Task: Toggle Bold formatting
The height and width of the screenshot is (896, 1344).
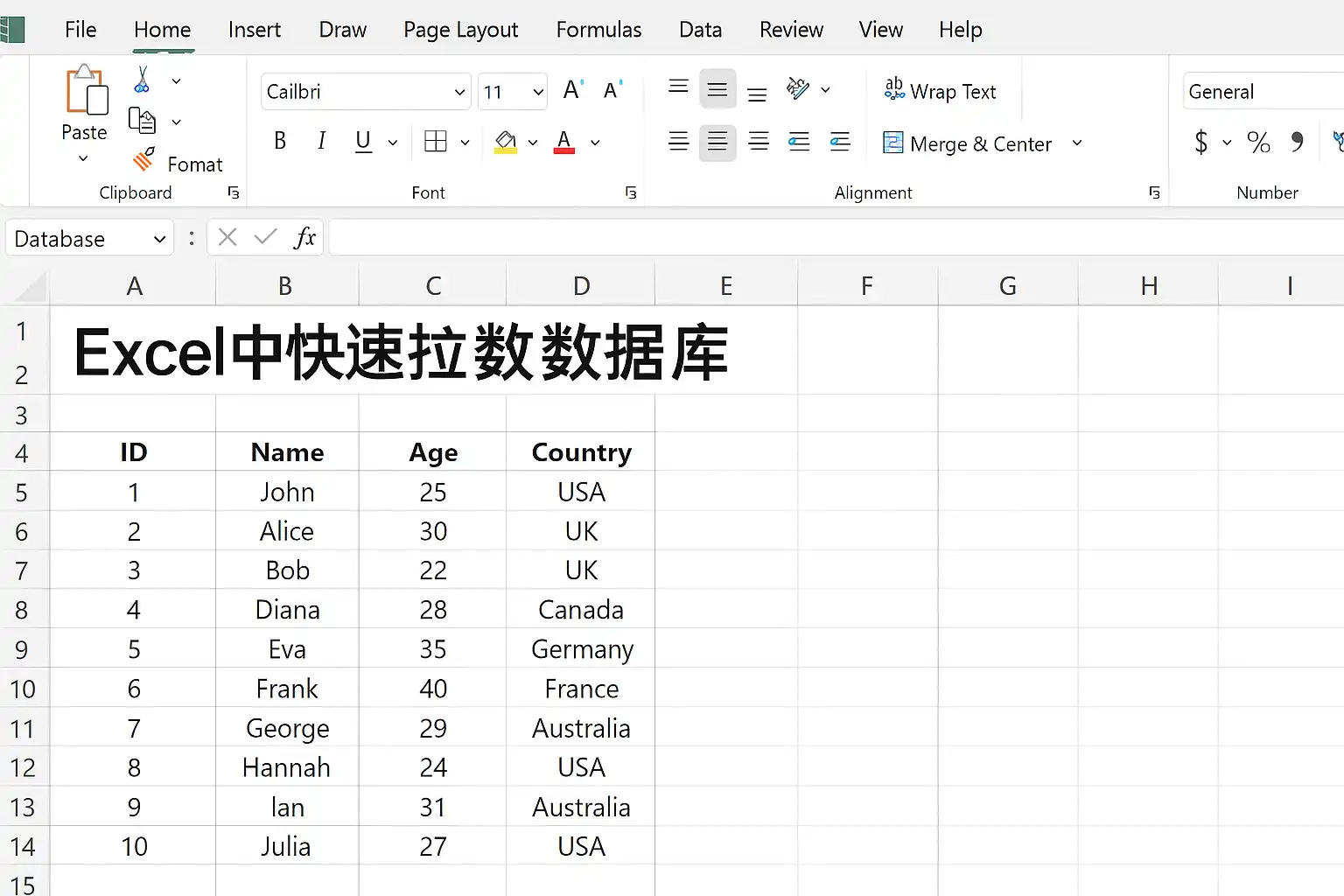Action: click(x=280, y=141)
